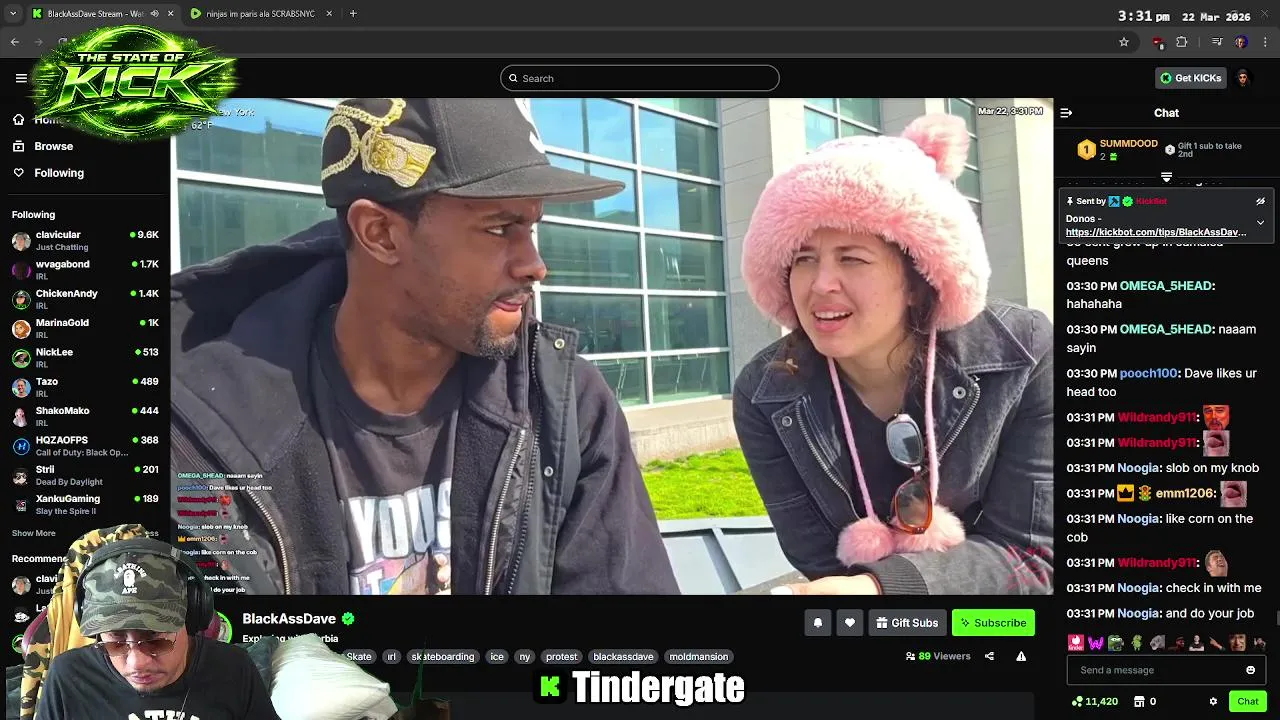Open MarinaGold's channel in sidebar
Screen dimensions: 1280x720
click(x=85, y=329)
